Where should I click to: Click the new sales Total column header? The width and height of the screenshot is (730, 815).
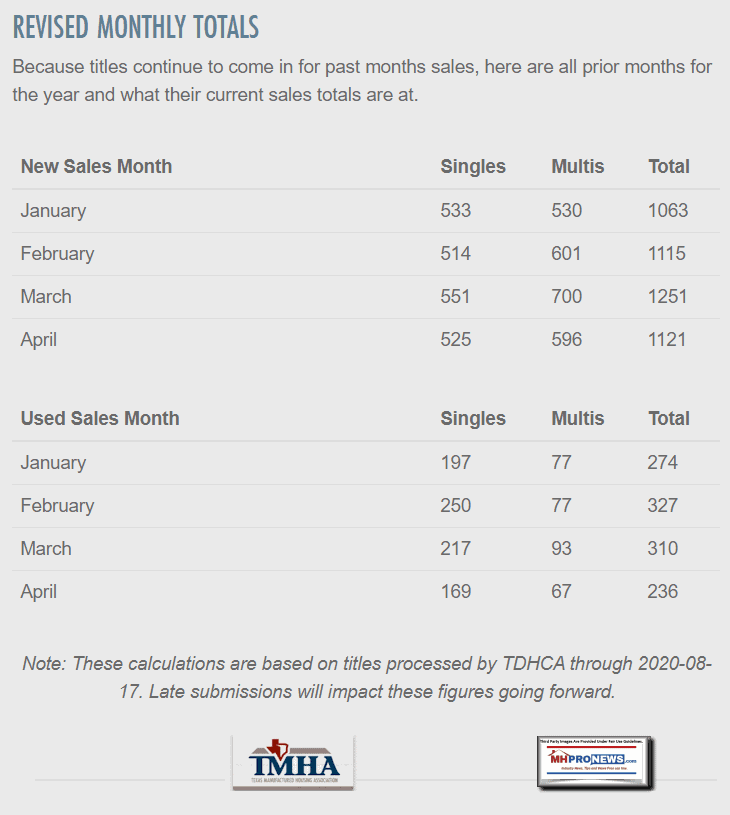coord(669,167)
